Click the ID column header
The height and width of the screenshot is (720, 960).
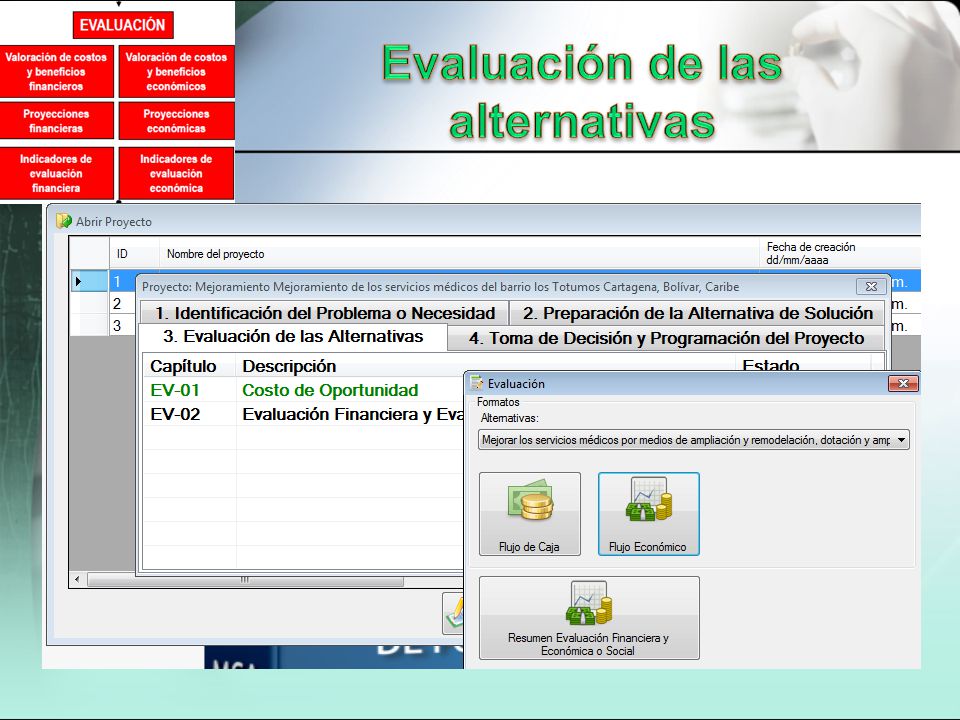pos(134,253)
